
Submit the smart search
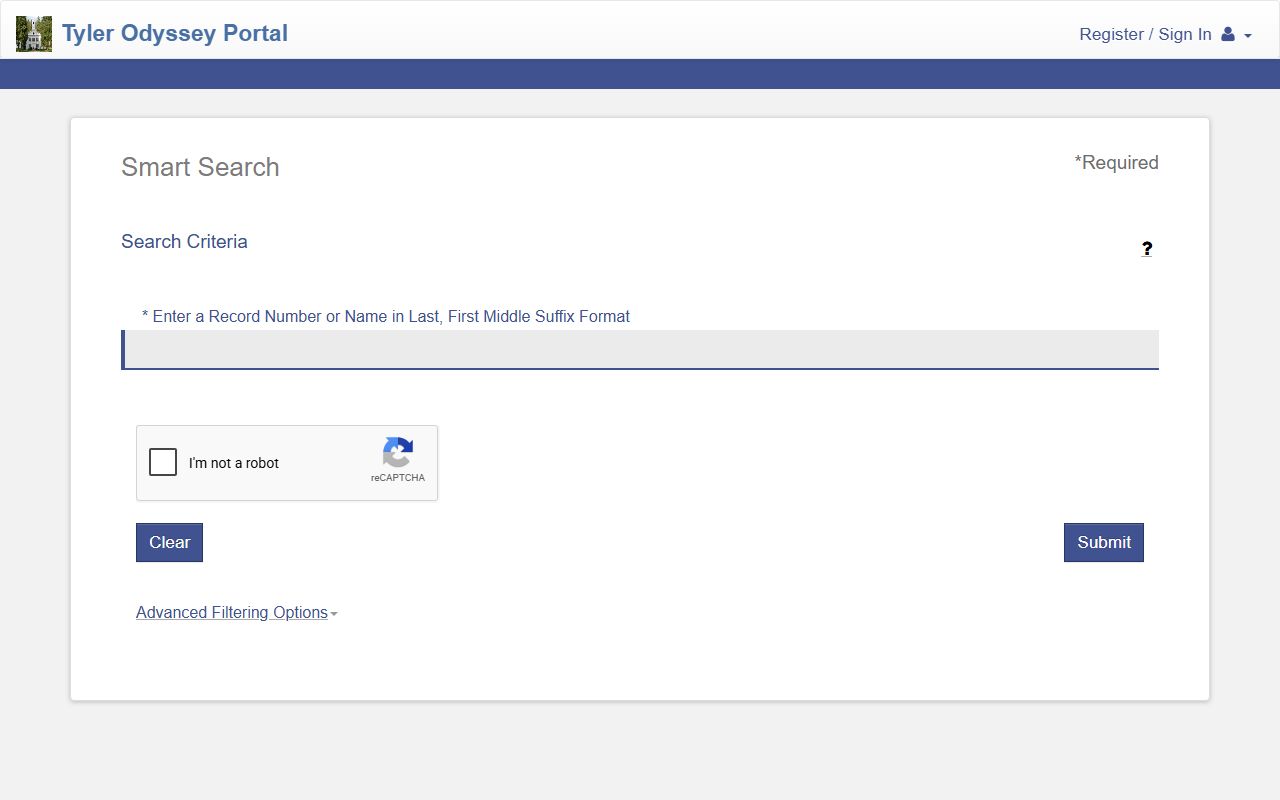(1104, 542)
